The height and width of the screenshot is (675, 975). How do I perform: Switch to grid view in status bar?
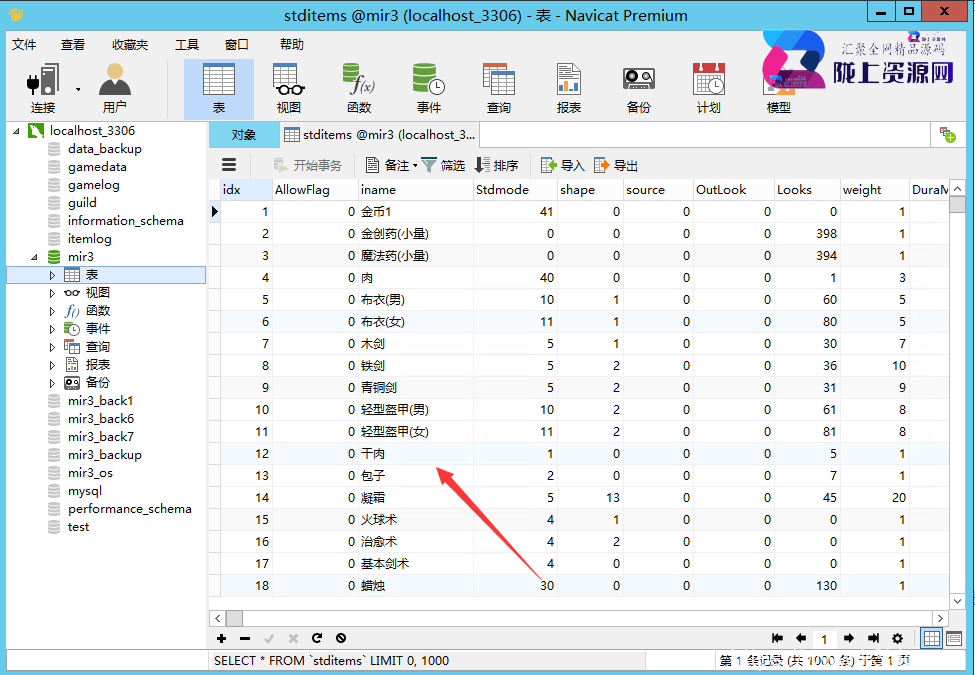(x=931, y=638)
